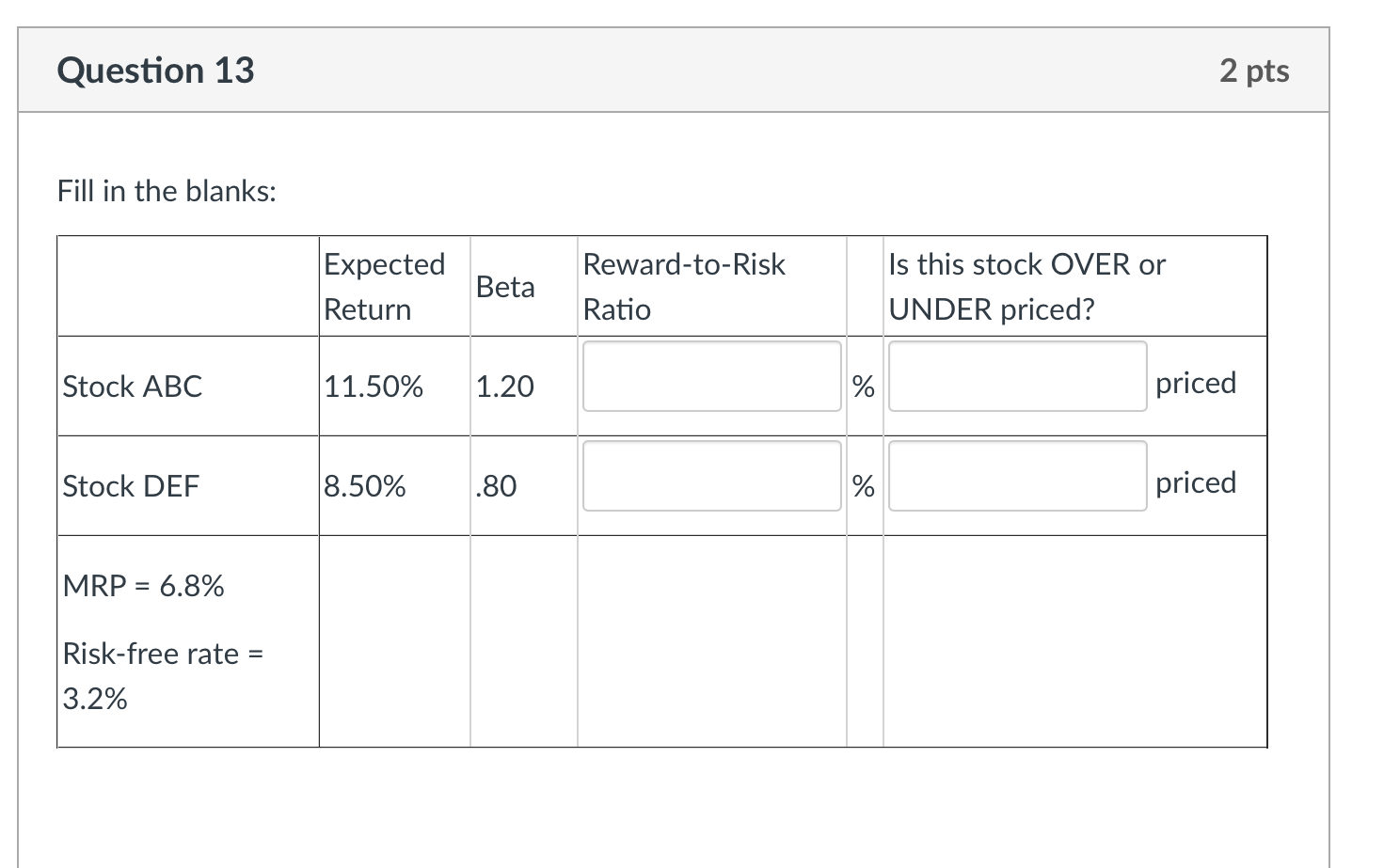This screenshot has height=868, width=1384.
Task: Click the MRP = 6.8% text
Action: tap(143, 586)
